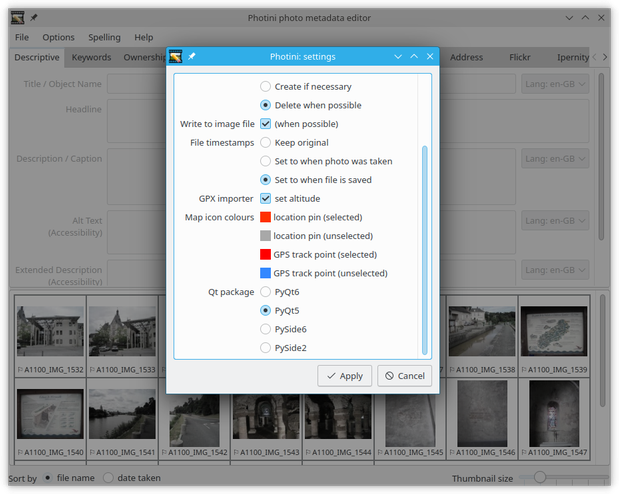This screenshot has width=619, height=494.
Task: Open Lang dropdown for Extended Description
Action: (555, 270)
